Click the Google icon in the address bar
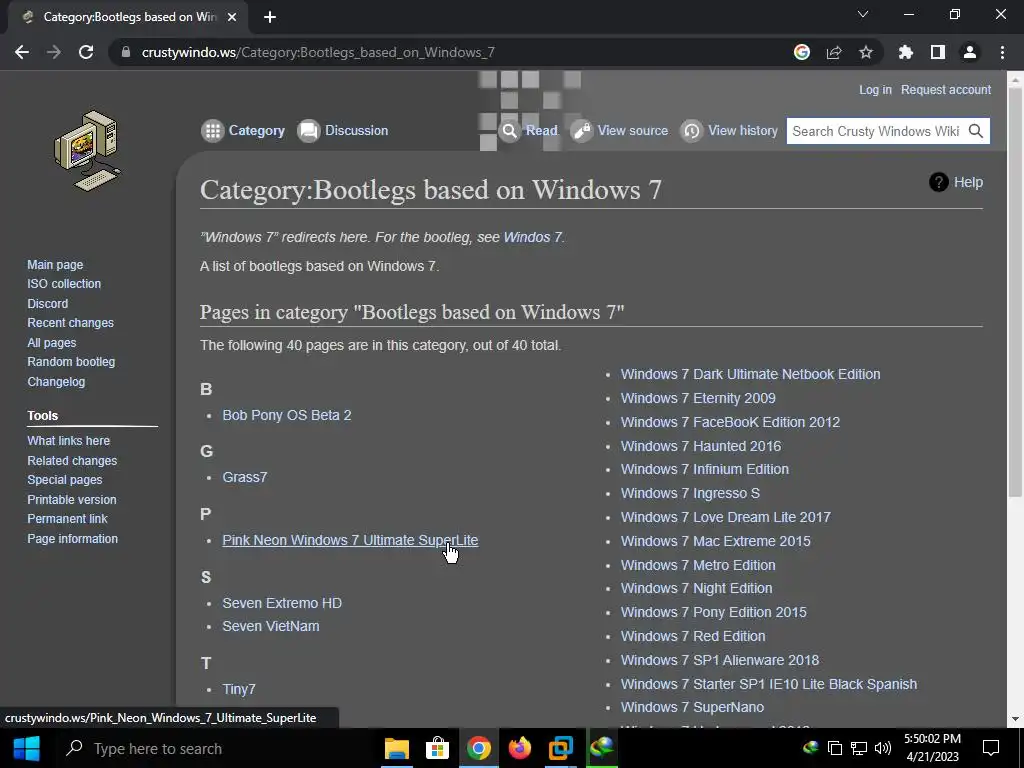 (x=802, y=52)
